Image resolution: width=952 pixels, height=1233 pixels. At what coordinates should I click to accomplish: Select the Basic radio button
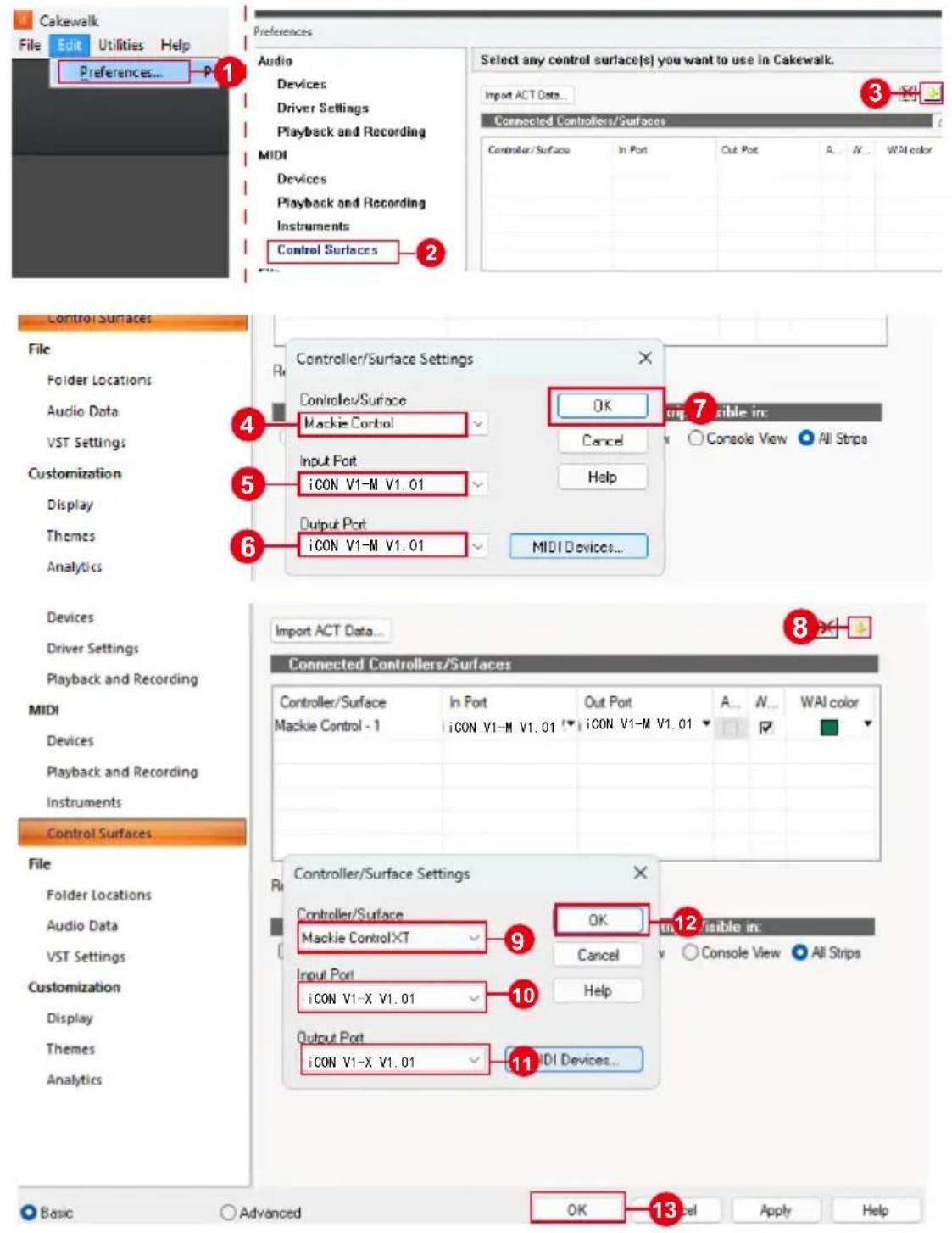click(28, 1212)
